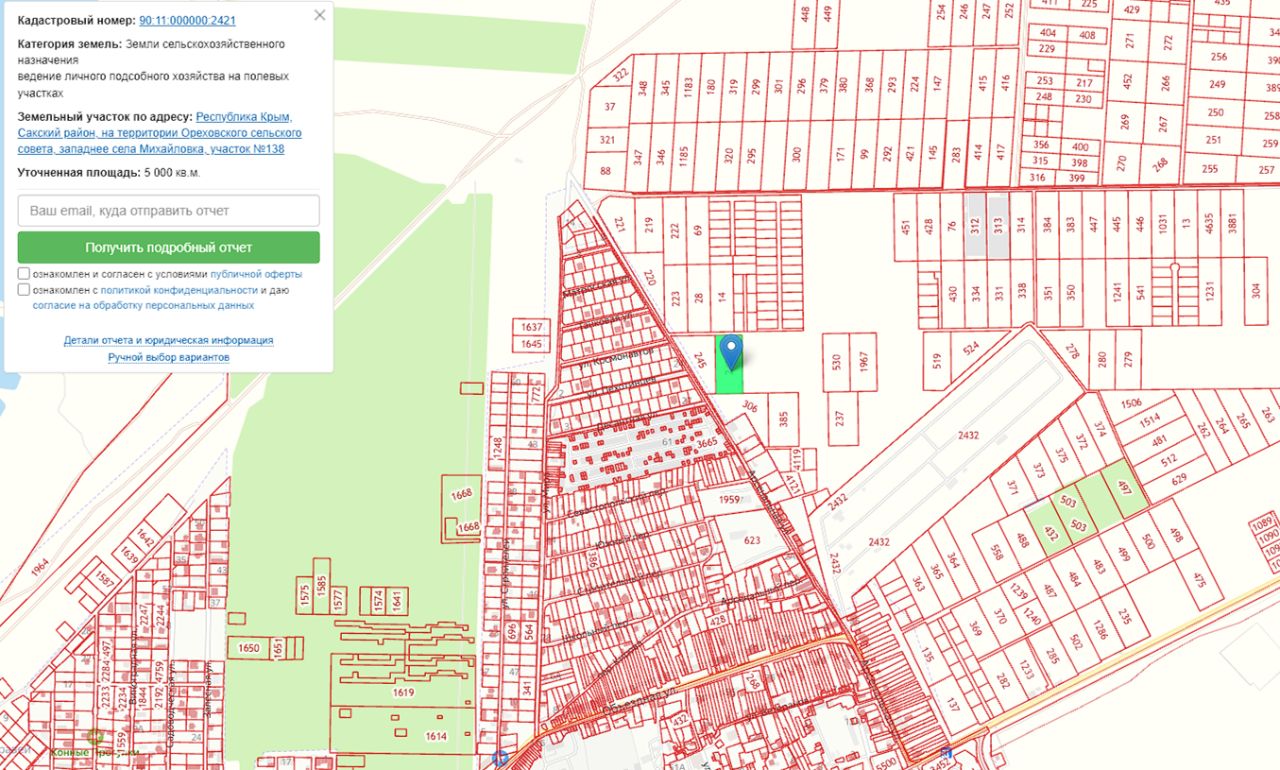Select parcel labeled 481

coord(1159,440)
